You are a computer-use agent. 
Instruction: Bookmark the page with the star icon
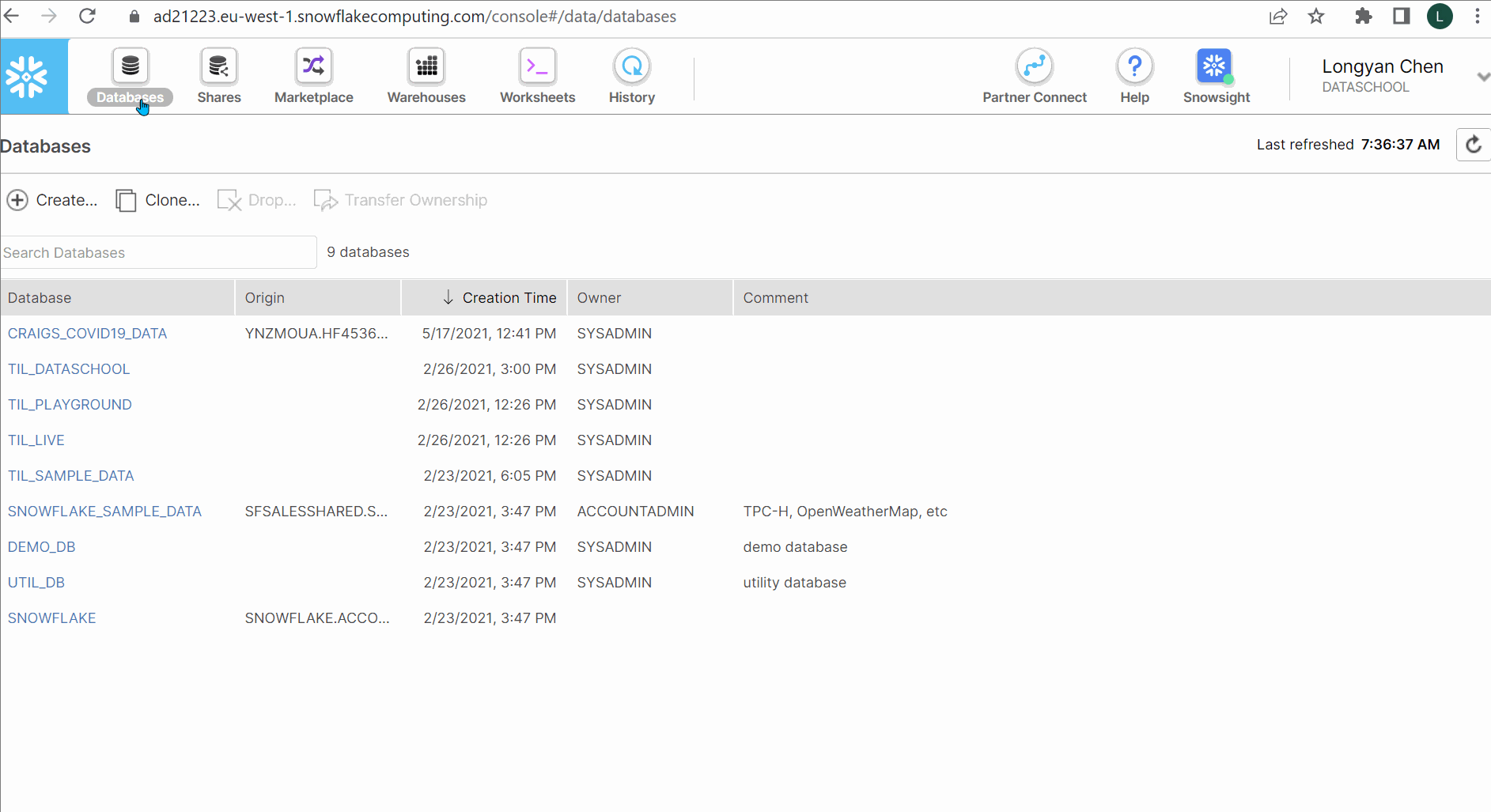point(1315,16)
